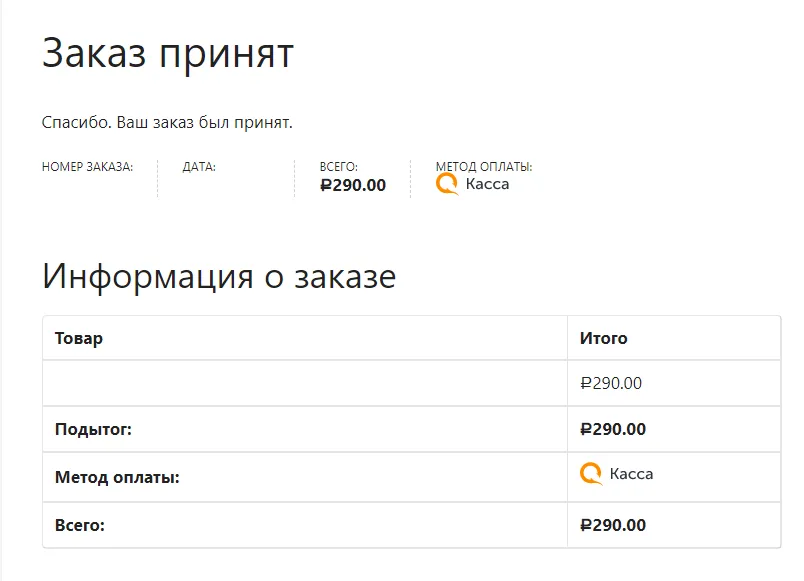Viewport: 804px width, 581px height.
Task: Click the bold ₽290.00 total in summary
Action: tap(353, 185)
